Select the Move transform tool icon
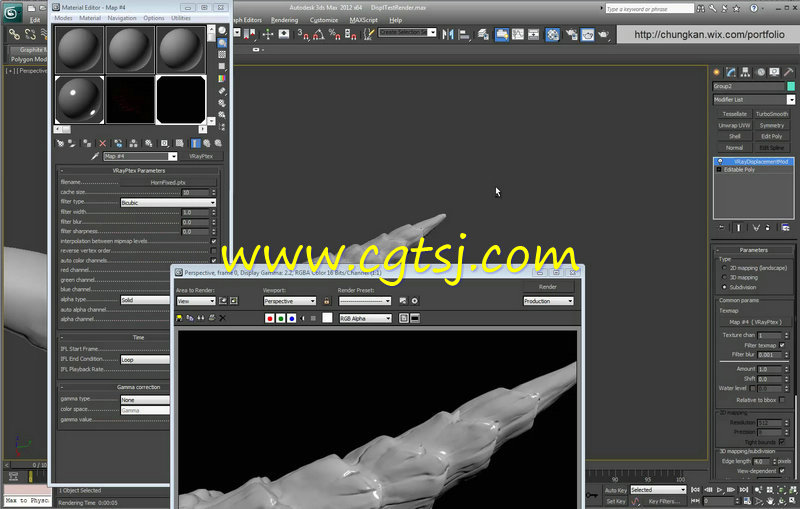This screenshot has height=509, width=800. pos(268,34)
